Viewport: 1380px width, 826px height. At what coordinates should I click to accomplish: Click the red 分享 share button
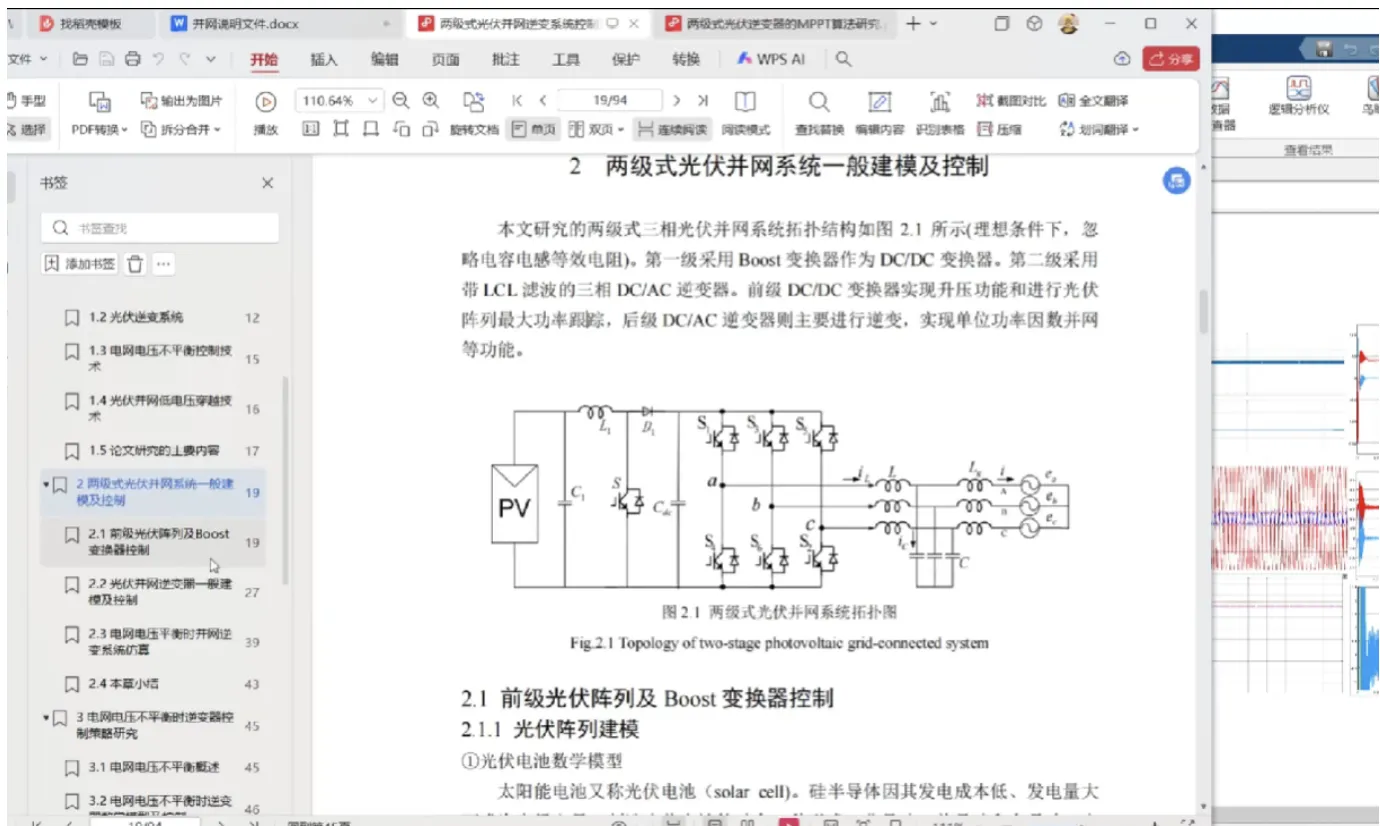click(1171, 59)
